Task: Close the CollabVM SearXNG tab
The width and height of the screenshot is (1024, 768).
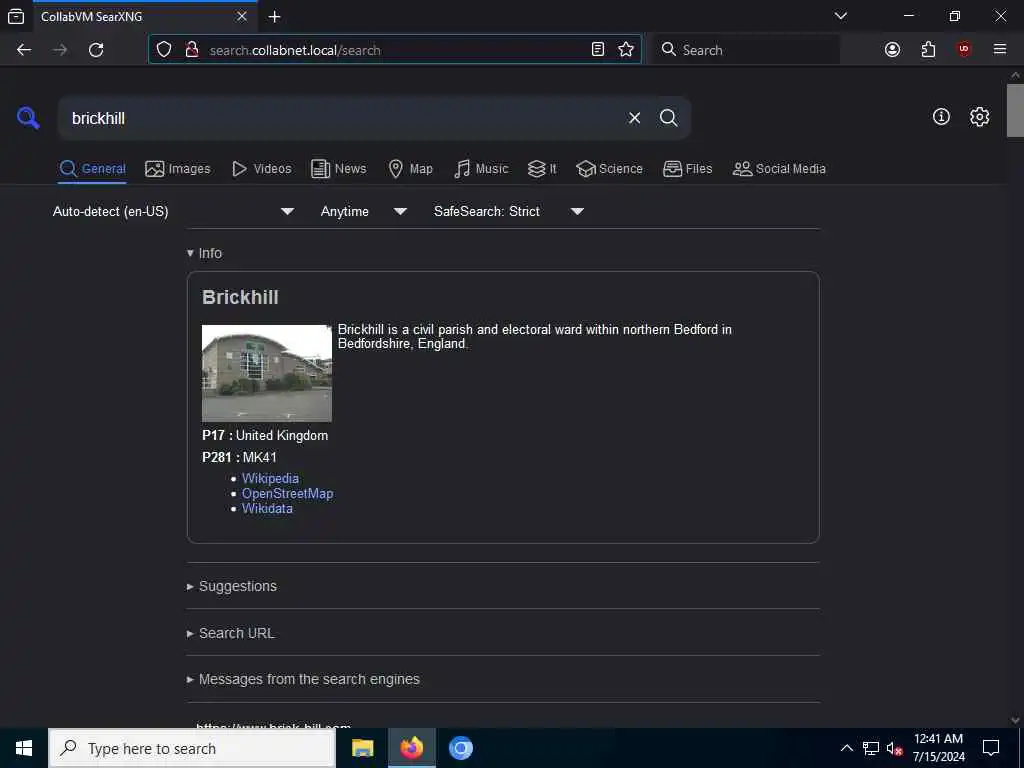Action: 242,16
